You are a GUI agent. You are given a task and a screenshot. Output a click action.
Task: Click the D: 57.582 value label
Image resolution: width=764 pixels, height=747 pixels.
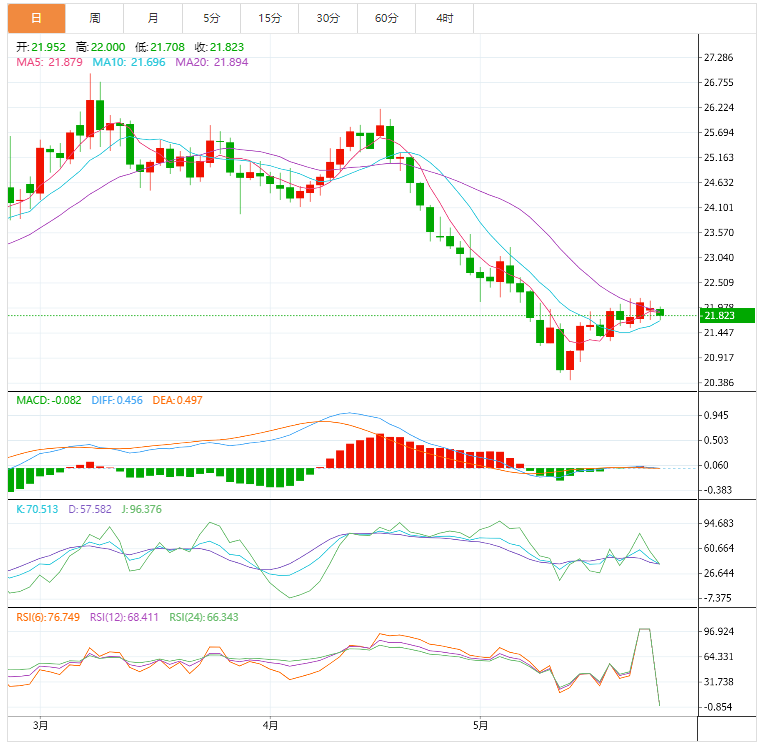tap(90, 510)
